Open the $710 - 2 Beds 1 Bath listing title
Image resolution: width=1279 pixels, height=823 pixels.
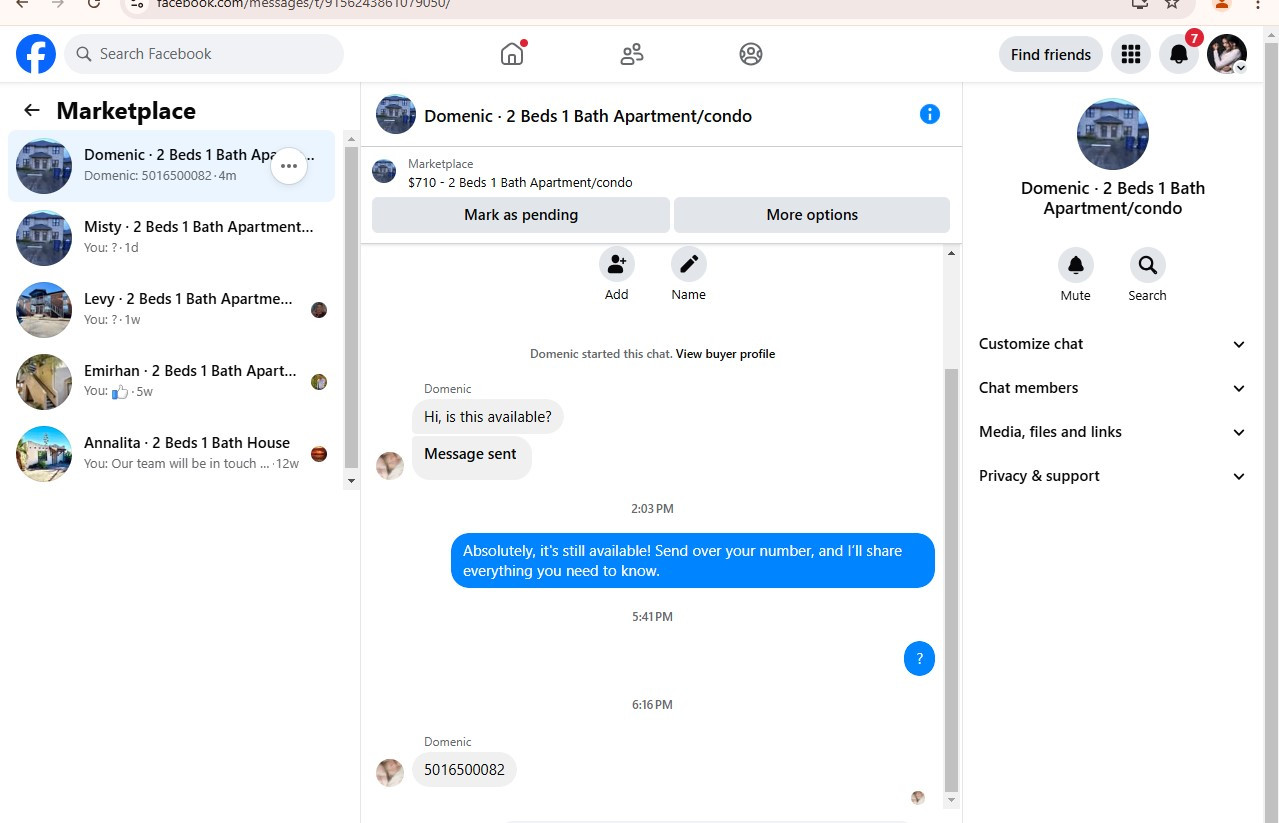(520, 182)
